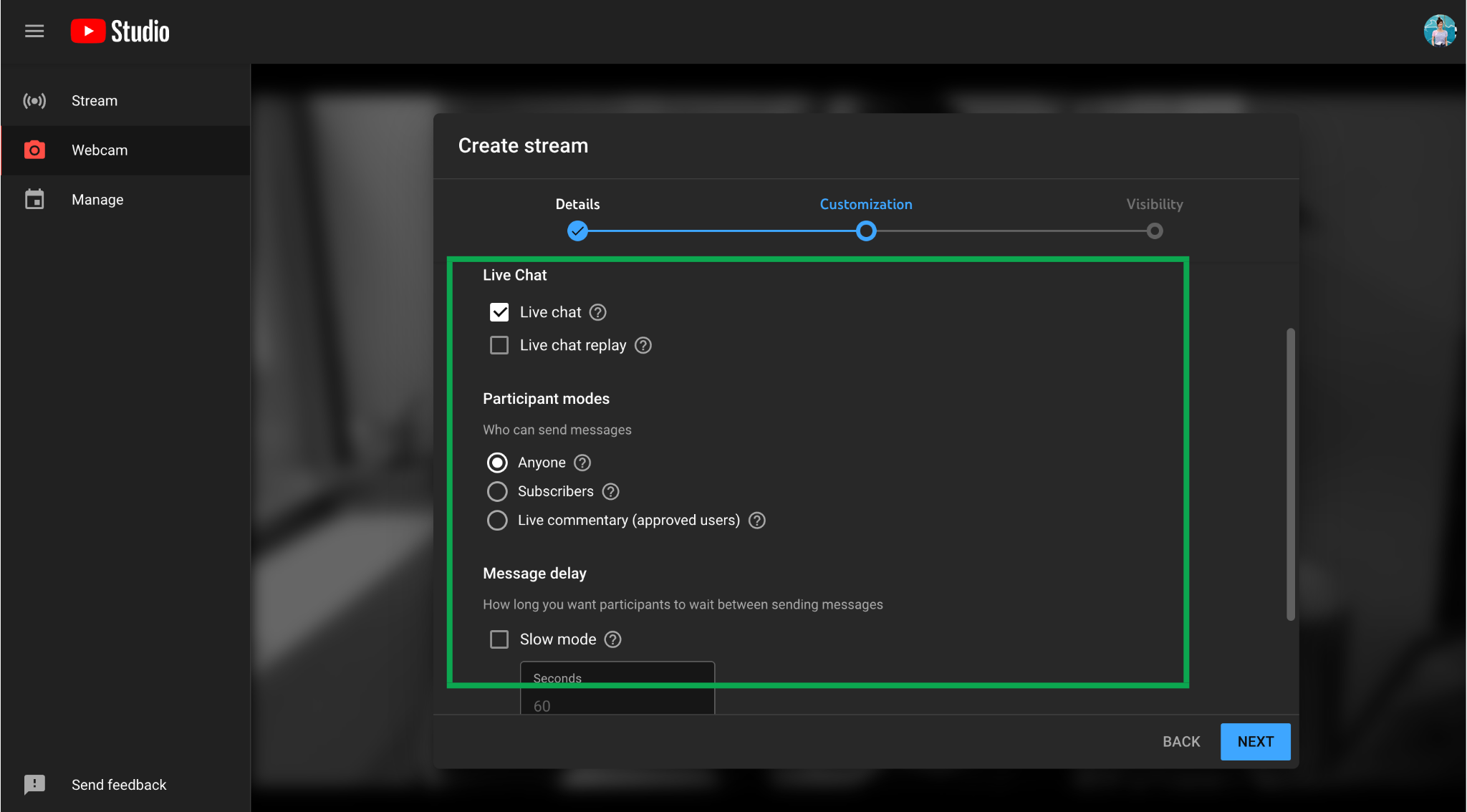Click the YouTube Studio hamburger menu icon

pos(34,30)
